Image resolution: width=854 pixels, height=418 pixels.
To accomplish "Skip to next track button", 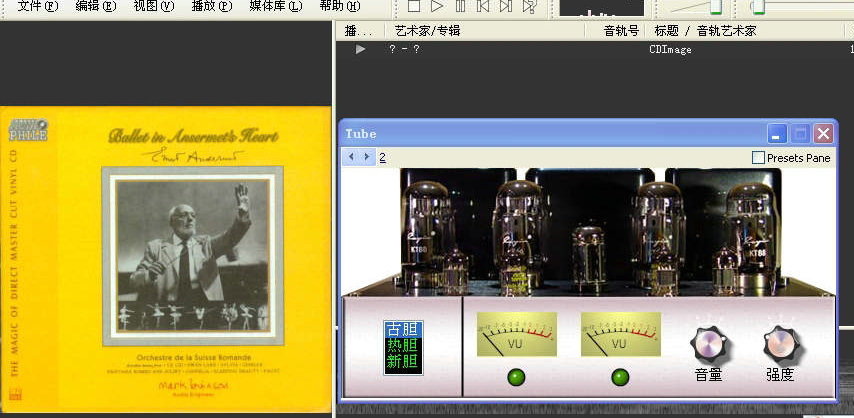I will [505, 6].
